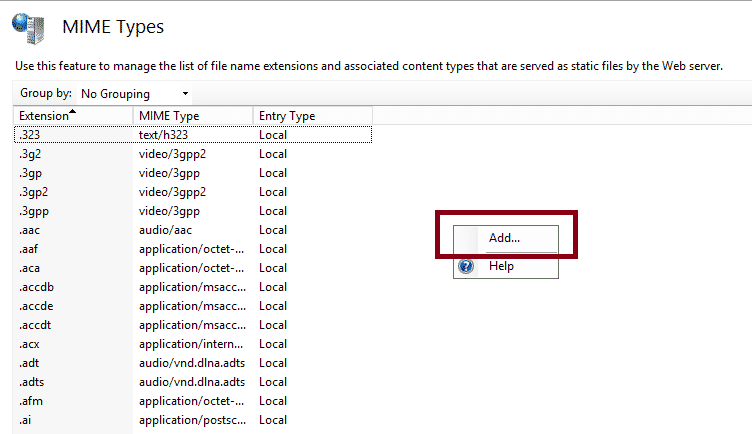
Task: Select the .323 extension row
Action: (x=193, y=135)
